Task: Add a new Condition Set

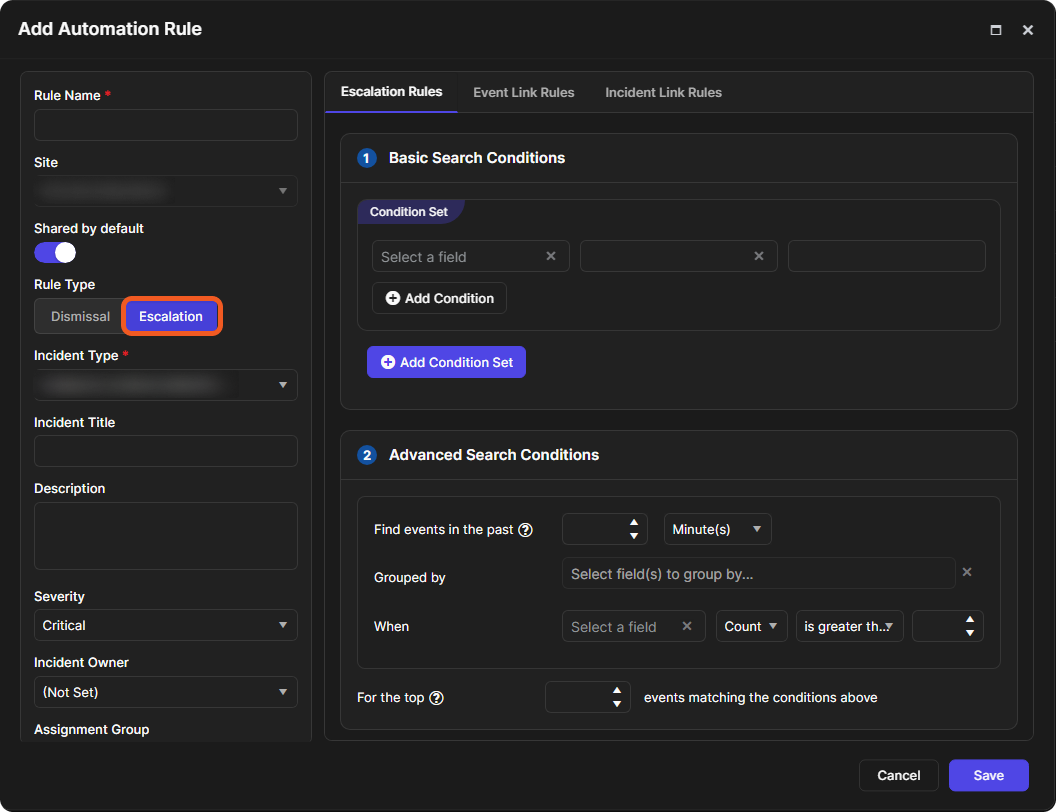Action: click(x=447, y=362)
